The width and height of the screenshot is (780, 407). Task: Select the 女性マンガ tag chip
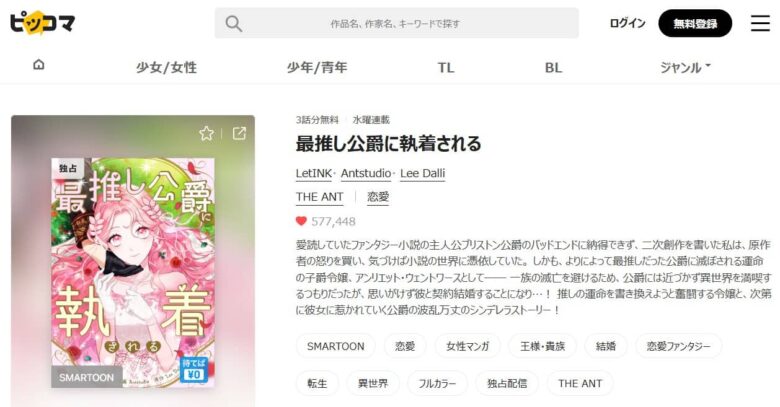pyautogui.click(x=468, y=346)
